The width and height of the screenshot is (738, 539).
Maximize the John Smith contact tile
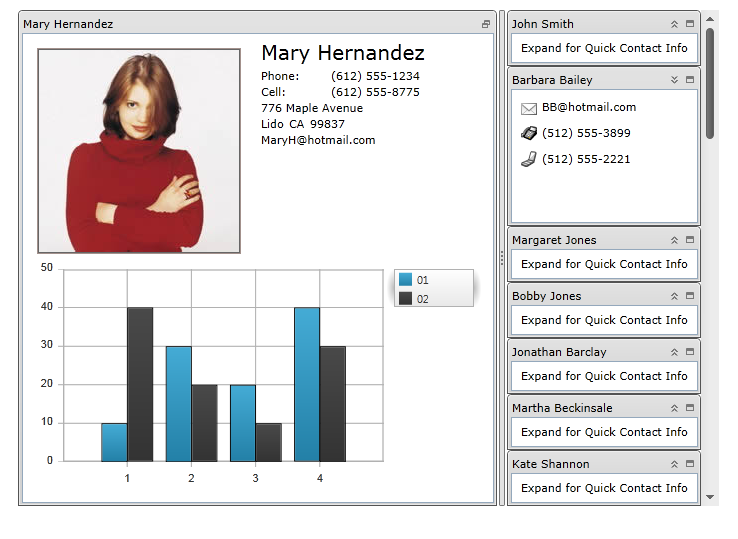[690, 24]
